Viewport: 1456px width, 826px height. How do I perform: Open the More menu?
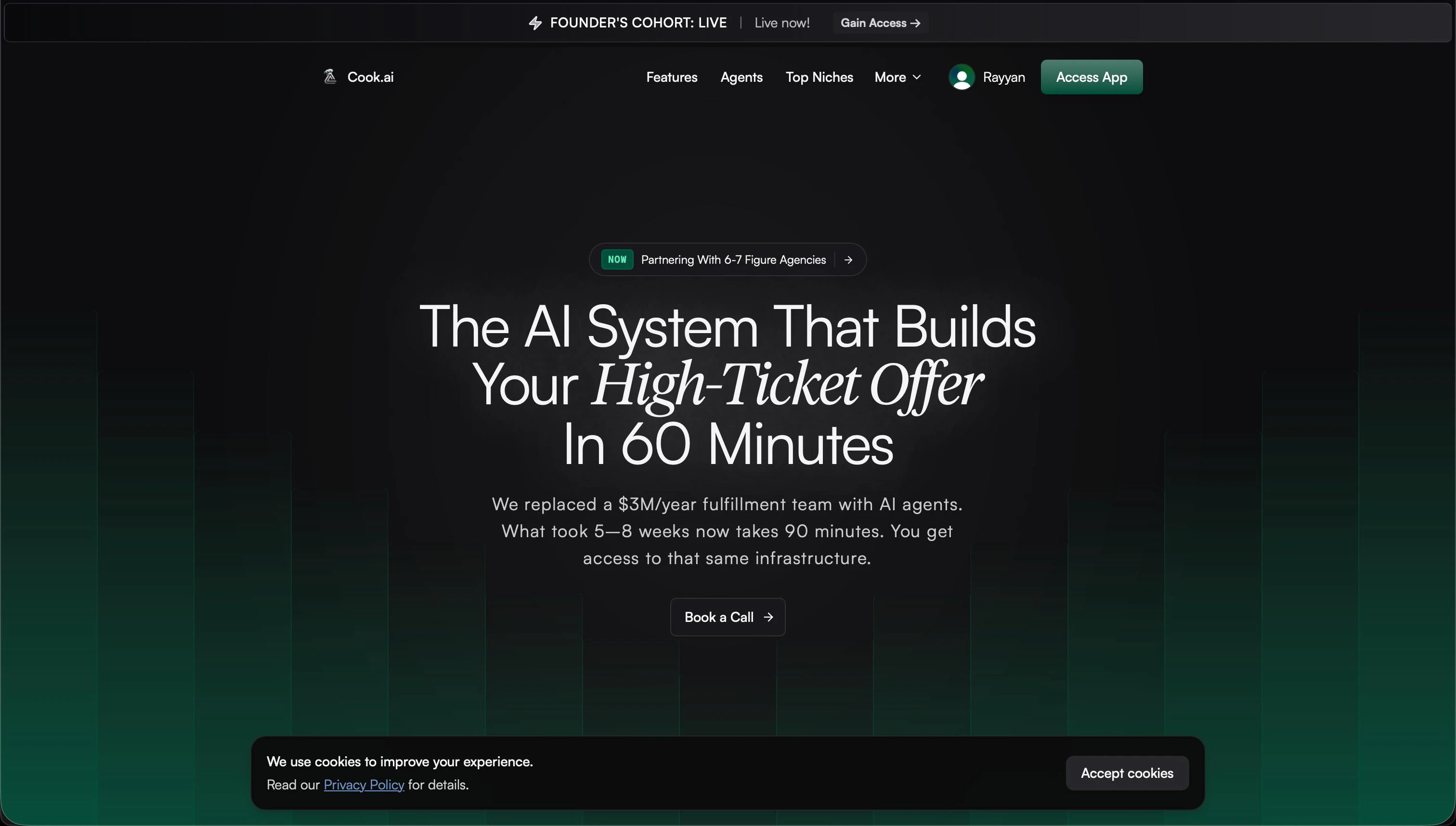click(897, 77)
